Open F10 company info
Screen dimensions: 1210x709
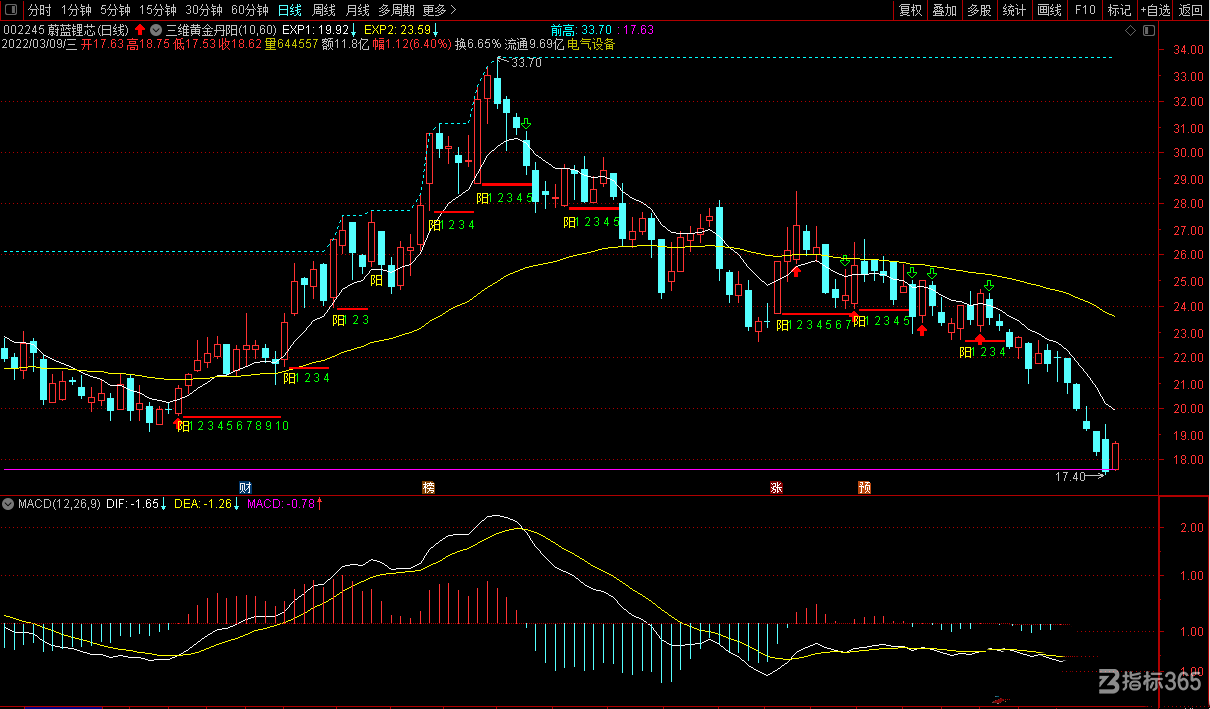[x=1085, y=10]
